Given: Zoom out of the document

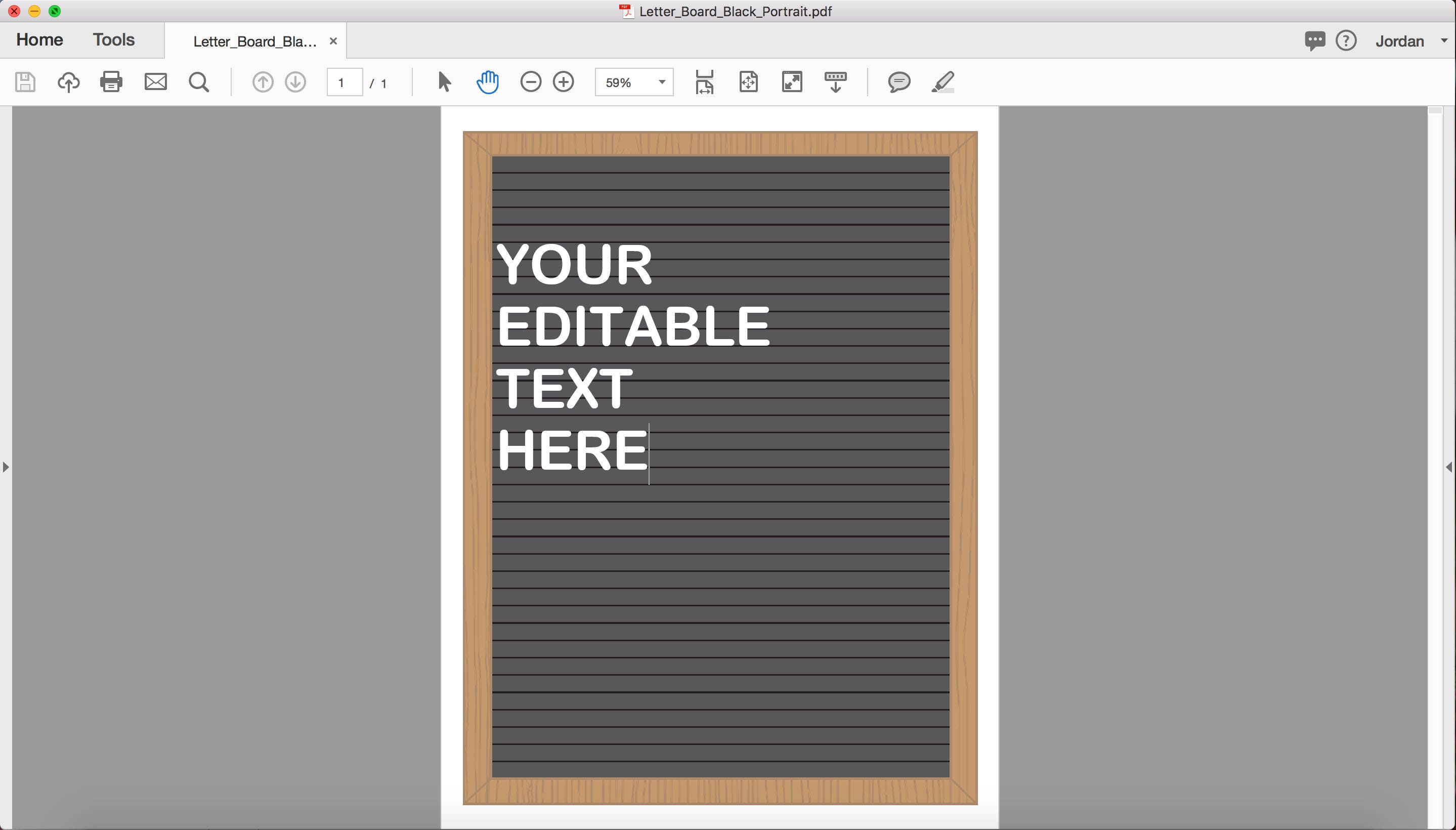Looking at the screenshot, I should pyautogui.click(x=531, y=82).
